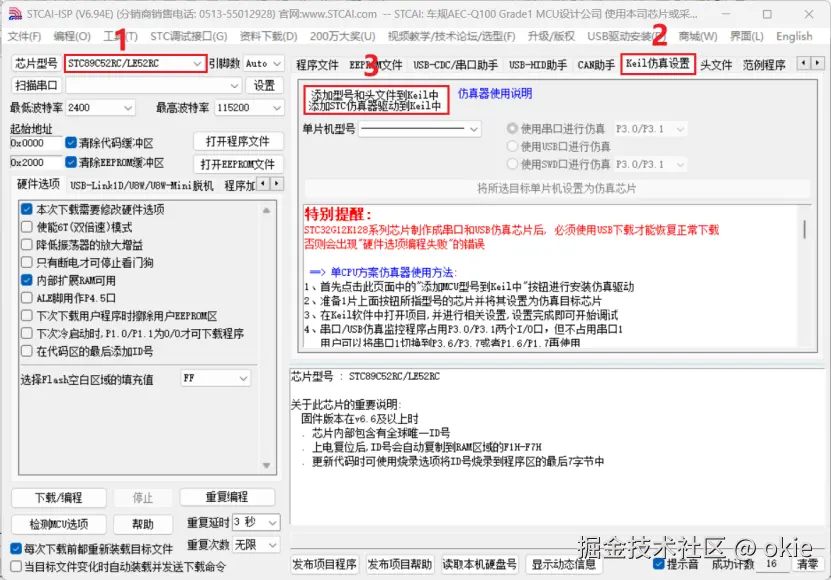Open STC调试接口(G) menu
Screen dimensions: 831x580
point(188,36)
